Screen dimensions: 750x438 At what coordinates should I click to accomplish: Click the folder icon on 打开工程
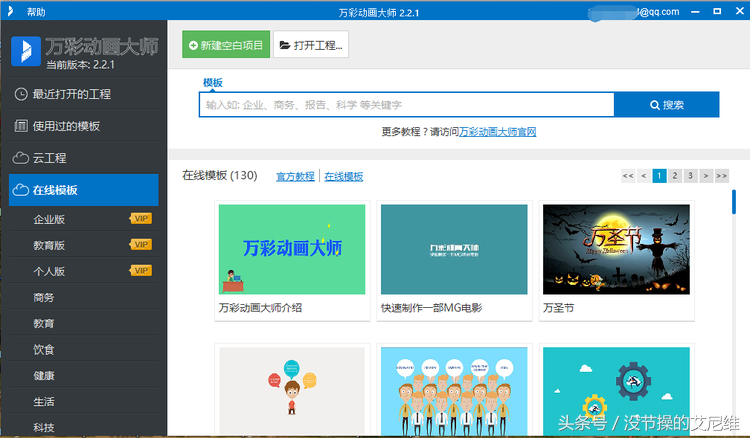[x=285, y=45]
